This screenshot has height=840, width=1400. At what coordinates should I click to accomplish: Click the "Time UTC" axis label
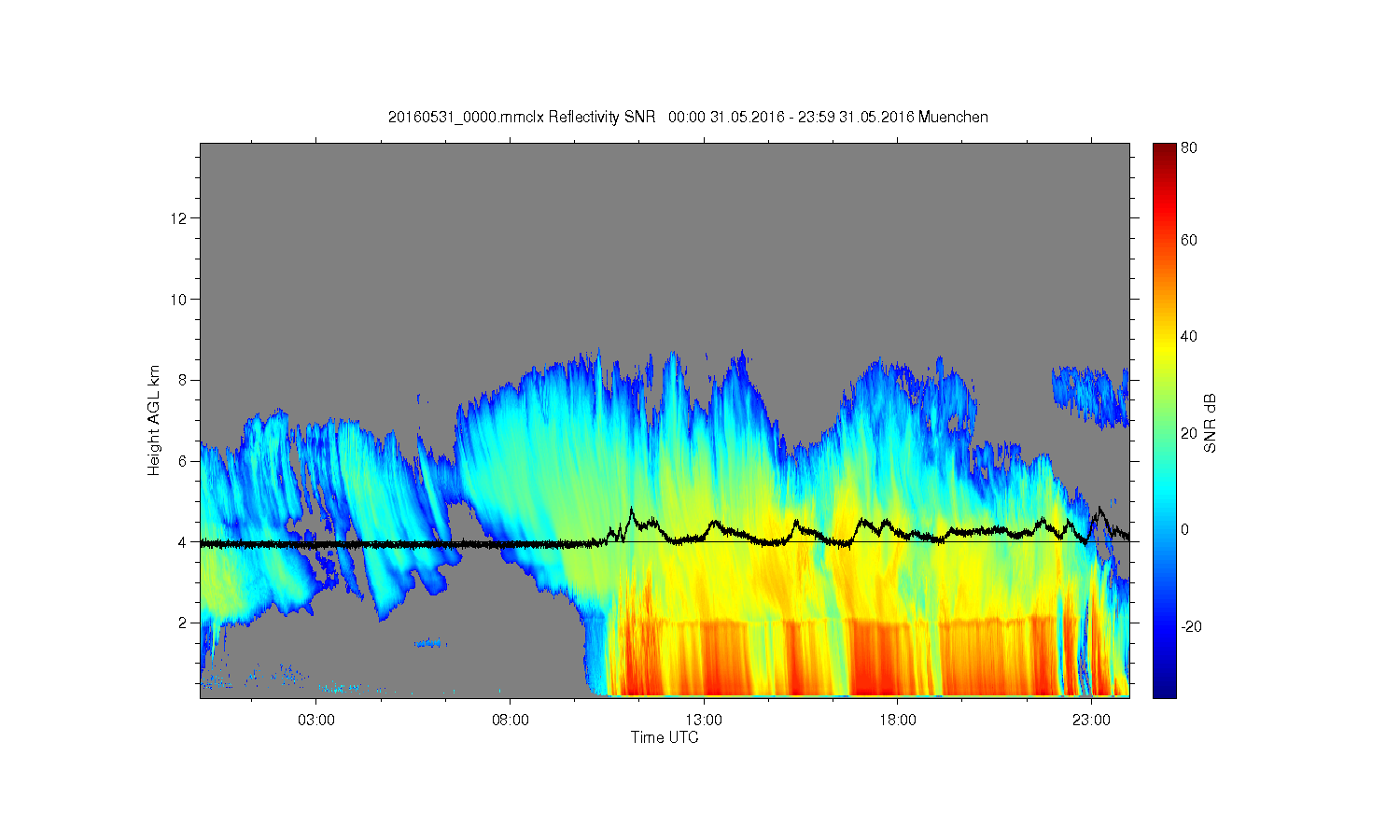tap(665, 737)
